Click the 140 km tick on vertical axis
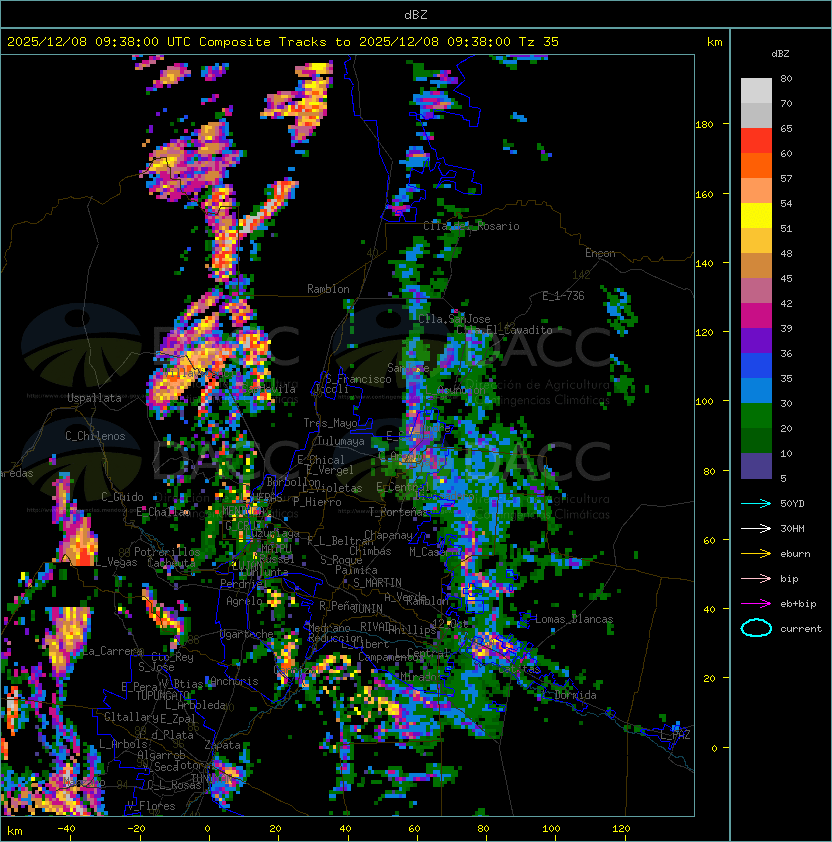The width and height of the screenshot is (832, 842). 704,264
